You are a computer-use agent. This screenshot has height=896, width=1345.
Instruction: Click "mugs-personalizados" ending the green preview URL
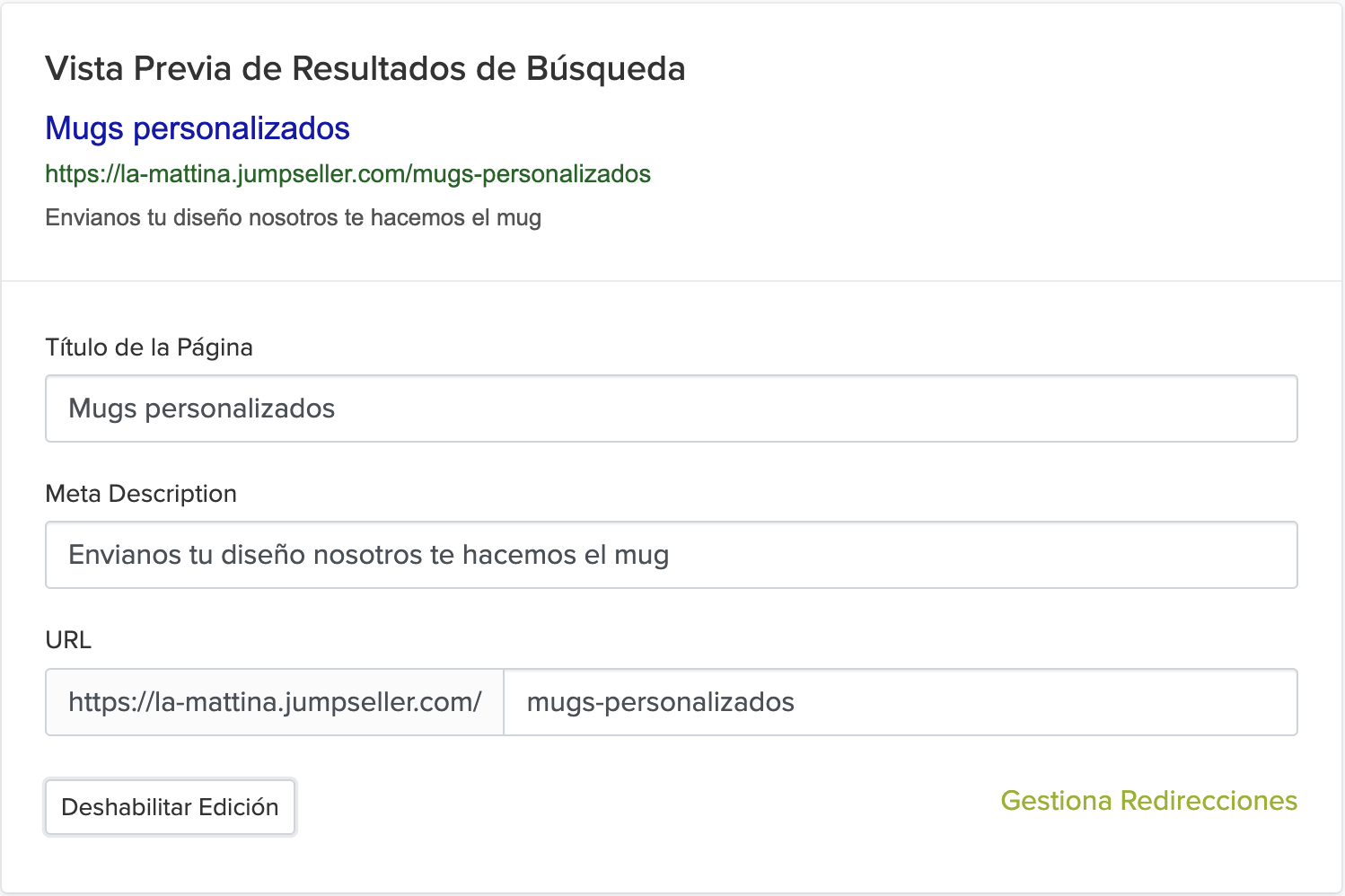point(532,174)
